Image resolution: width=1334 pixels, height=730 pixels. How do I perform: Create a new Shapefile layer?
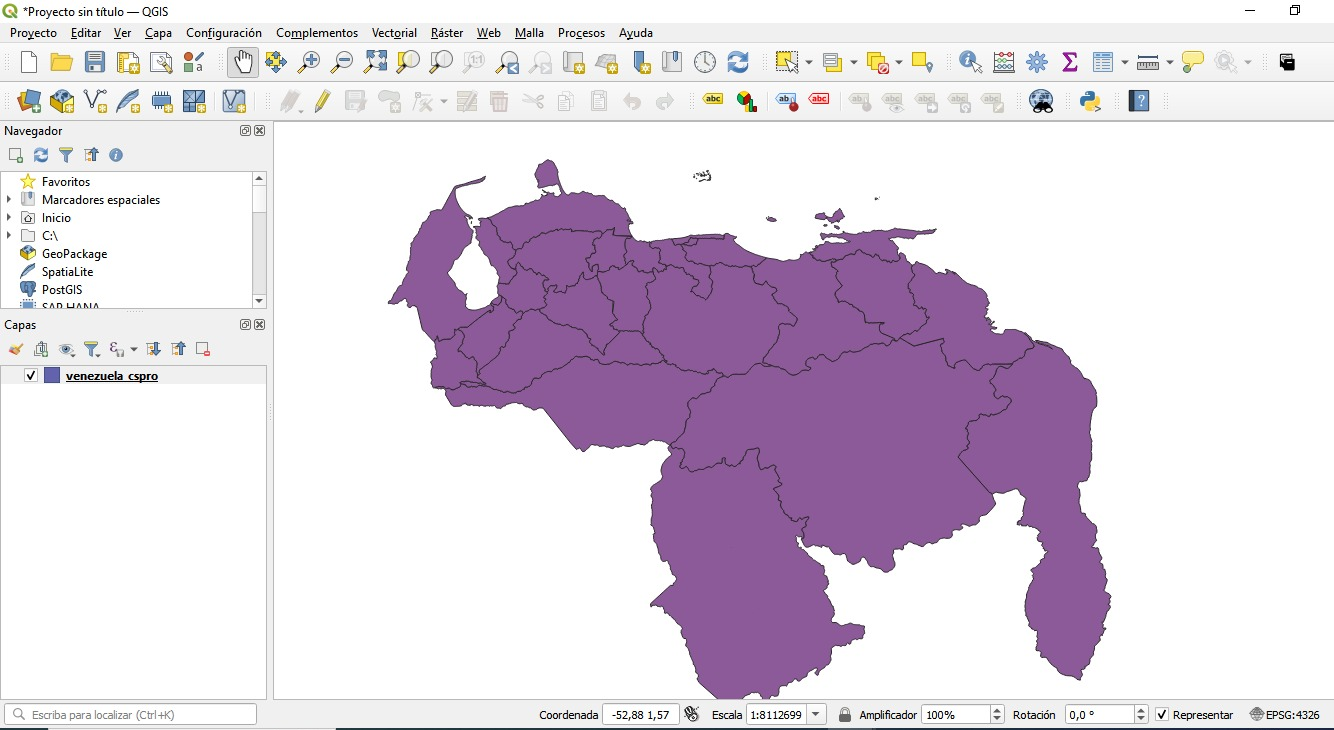click(x=95, y=101)
